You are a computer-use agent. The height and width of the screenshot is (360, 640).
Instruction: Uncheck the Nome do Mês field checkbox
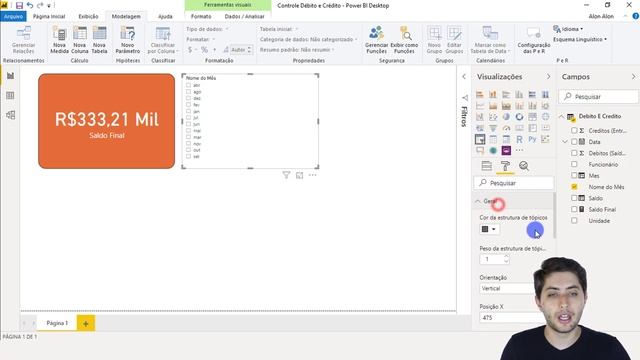[x=574, y=187]
